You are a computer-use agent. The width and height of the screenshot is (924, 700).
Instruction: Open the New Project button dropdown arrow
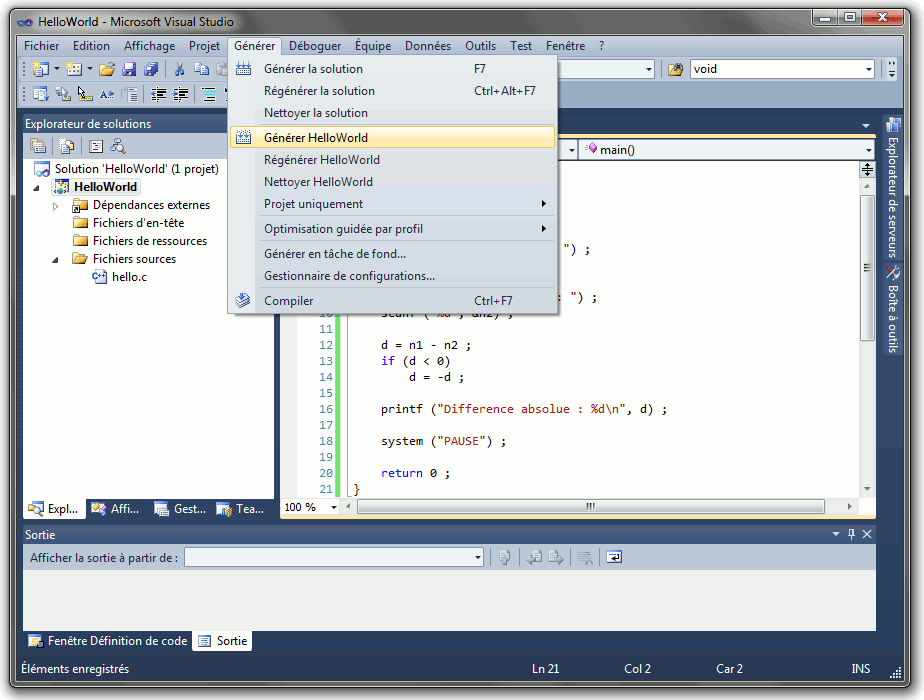tap(57, 70)
